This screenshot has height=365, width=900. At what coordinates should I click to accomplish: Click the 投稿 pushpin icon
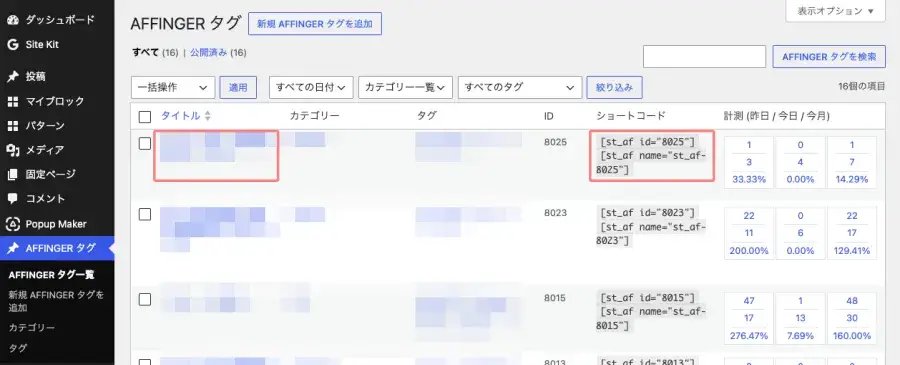pyautogui.click(x=13, y=76)
